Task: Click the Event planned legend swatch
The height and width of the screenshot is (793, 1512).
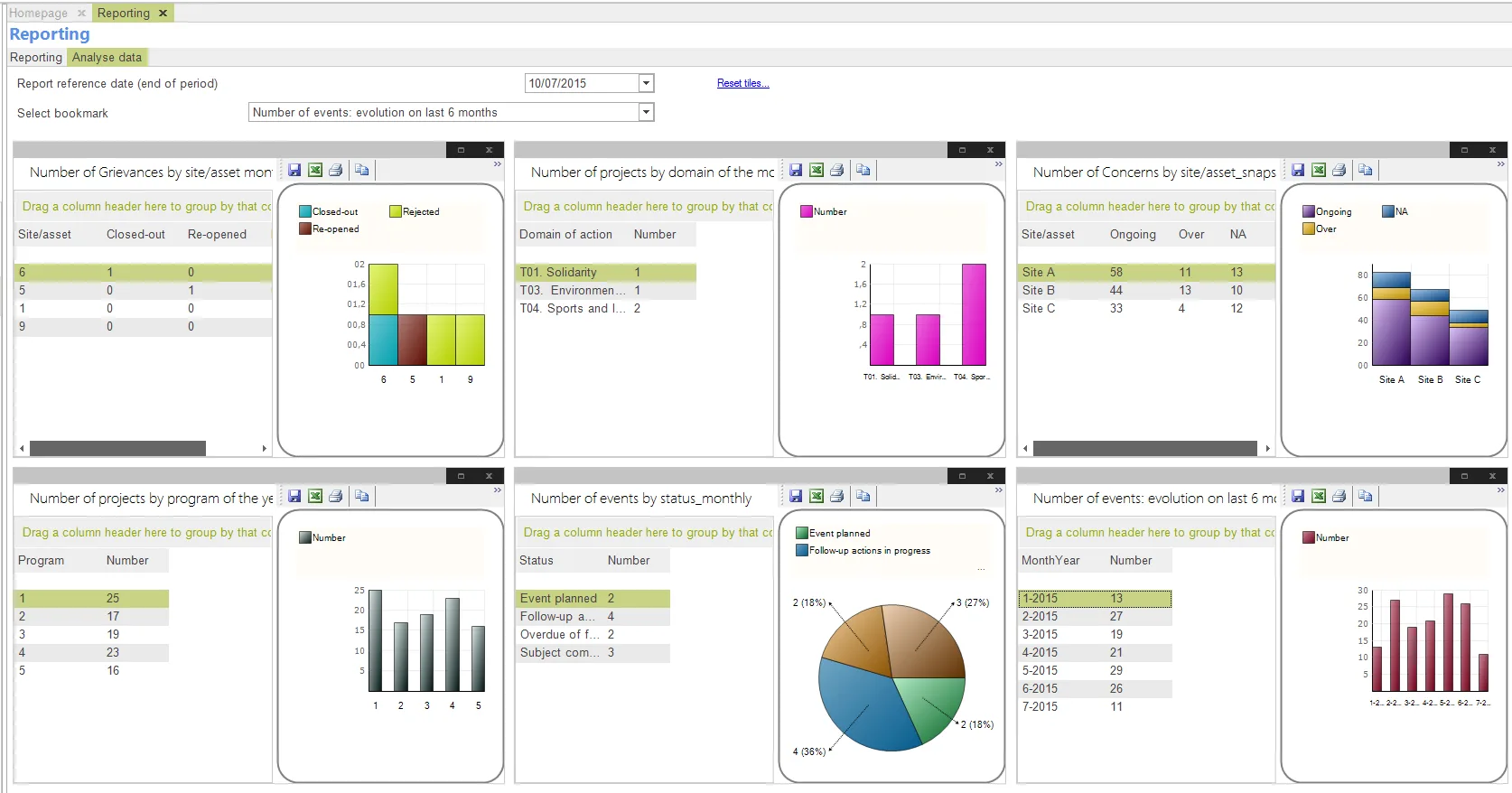Action: click(802, 533)
